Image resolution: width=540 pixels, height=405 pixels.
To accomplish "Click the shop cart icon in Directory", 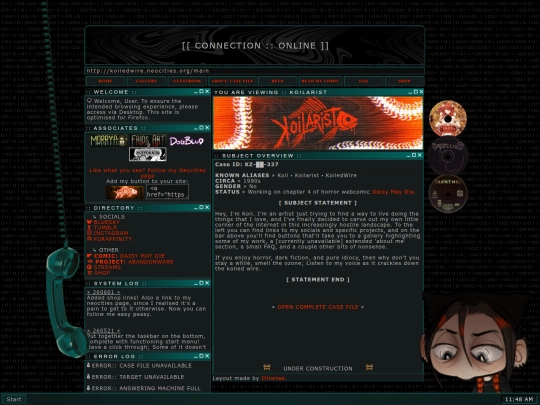I will [x=89, y=272].
